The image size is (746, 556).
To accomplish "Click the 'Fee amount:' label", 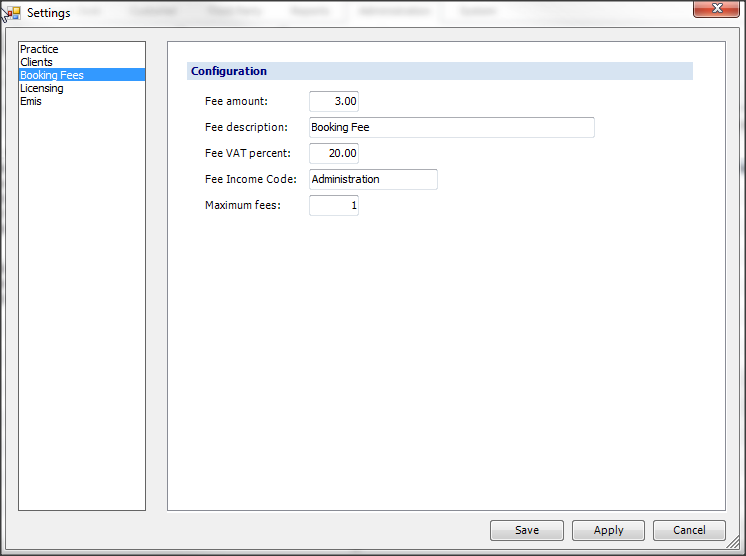I will [236, 101].
